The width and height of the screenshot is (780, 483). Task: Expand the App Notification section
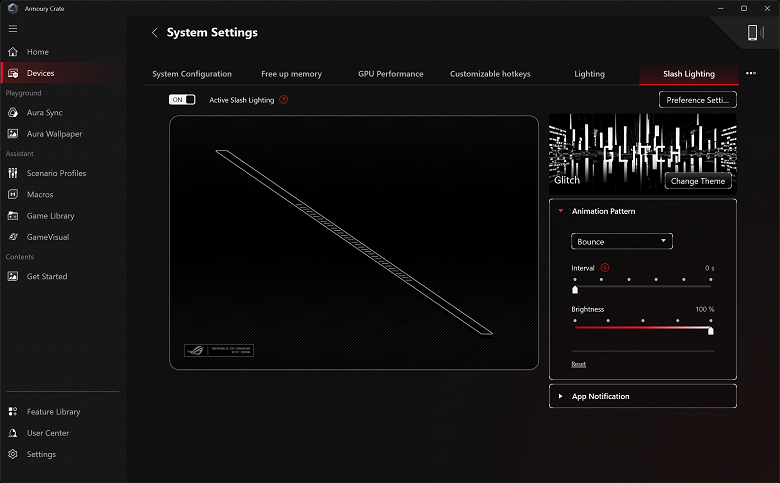click(x=643, y=396)
